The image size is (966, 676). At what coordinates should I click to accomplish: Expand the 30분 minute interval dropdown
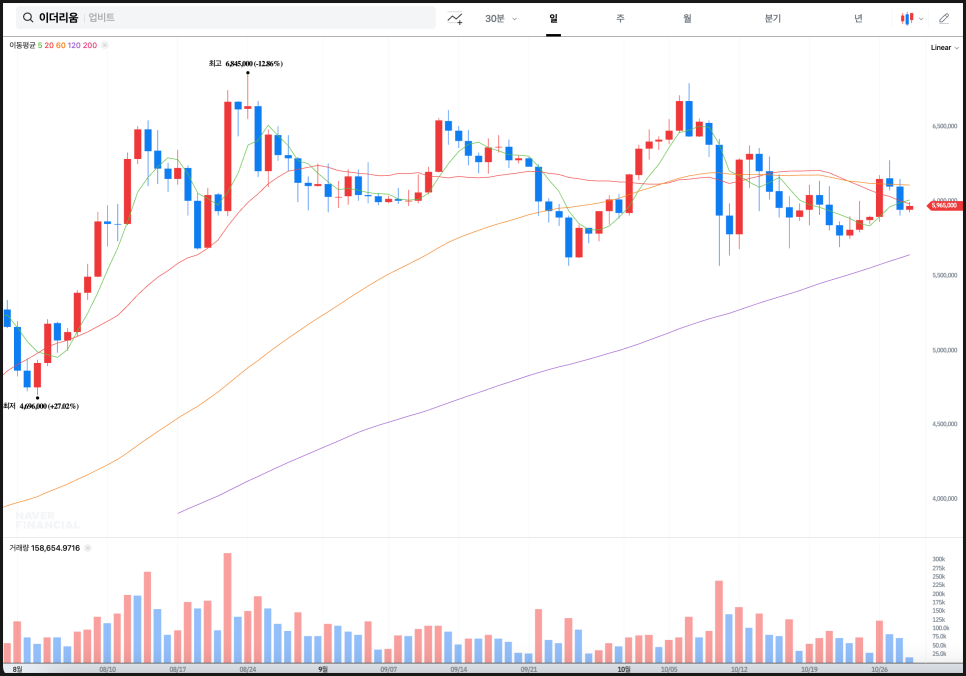(500, 18)
